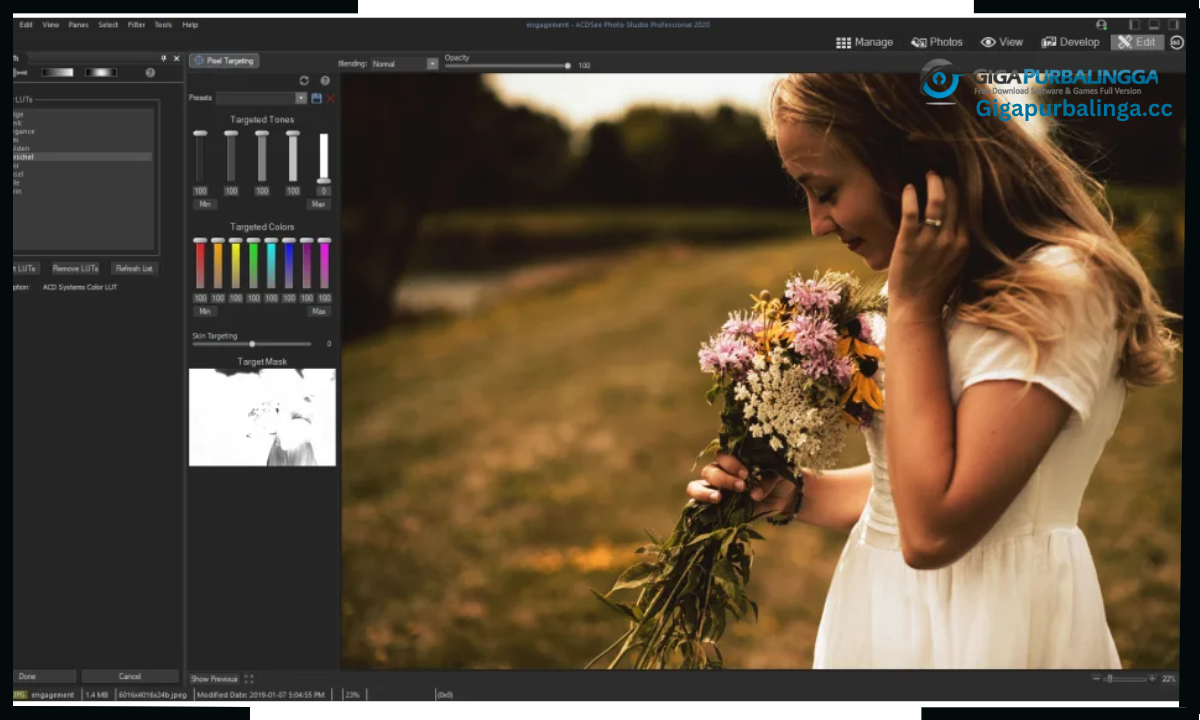Screen dimensions: 1200x720
Task: Switch to Develop mode
Action: 1070,42
